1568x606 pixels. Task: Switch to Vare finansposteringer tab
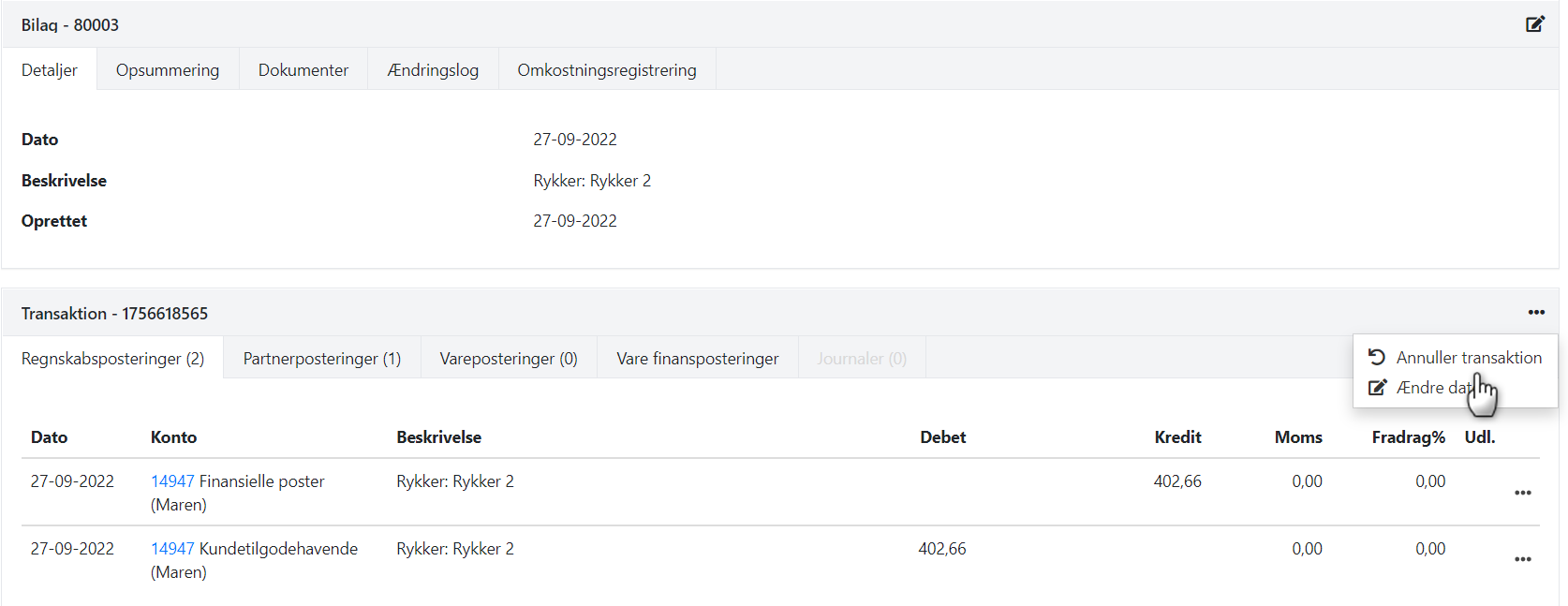pyautogui.click(x=698, y=359)
